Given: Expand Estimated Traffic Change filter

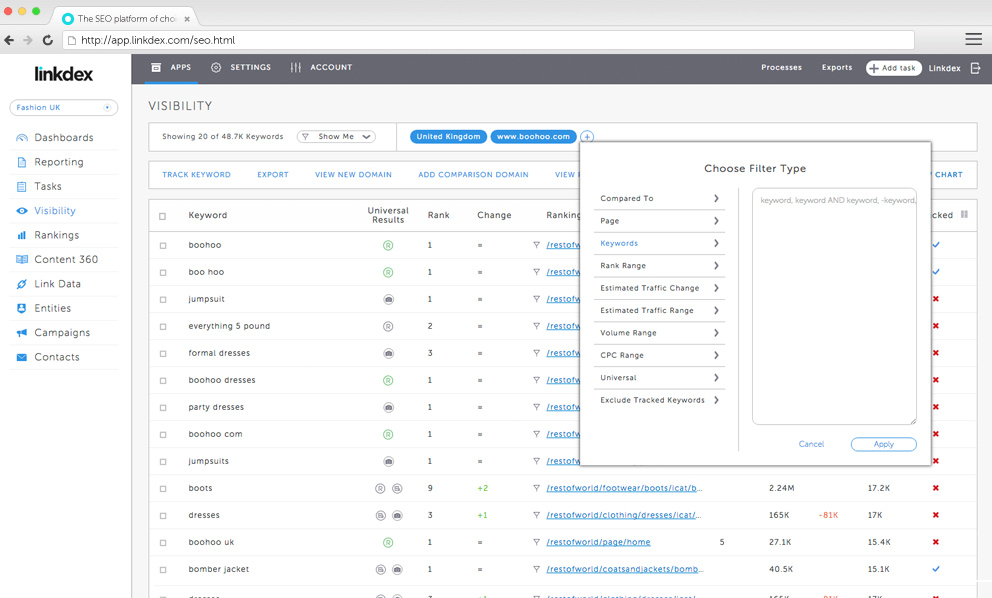Looking at the screenshot, I should click(x=659, y=288).
